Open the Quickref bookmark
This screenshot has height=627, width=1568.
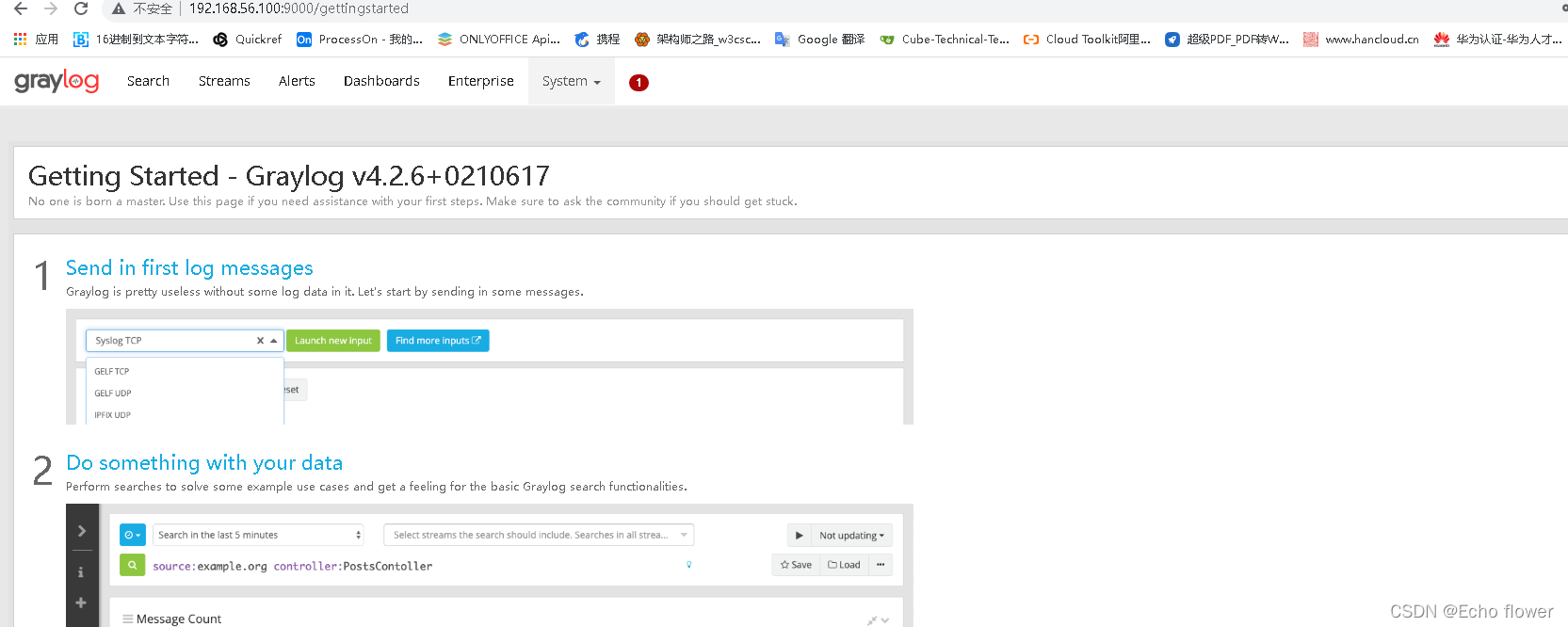click(248, 39)
